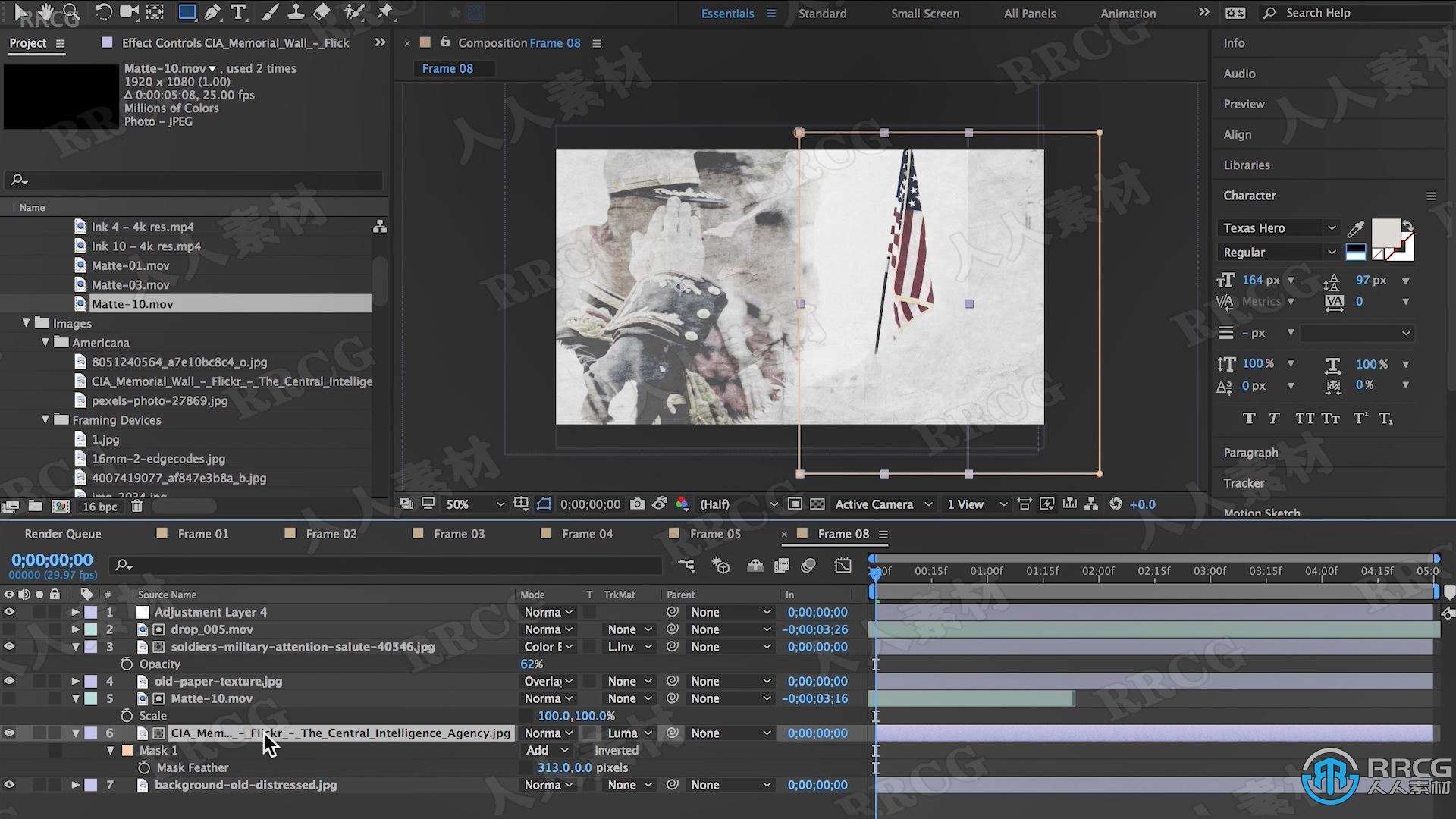Switch to the Animation workspace
This screenshot has width=1456, height=819.
coord(1128,13)
